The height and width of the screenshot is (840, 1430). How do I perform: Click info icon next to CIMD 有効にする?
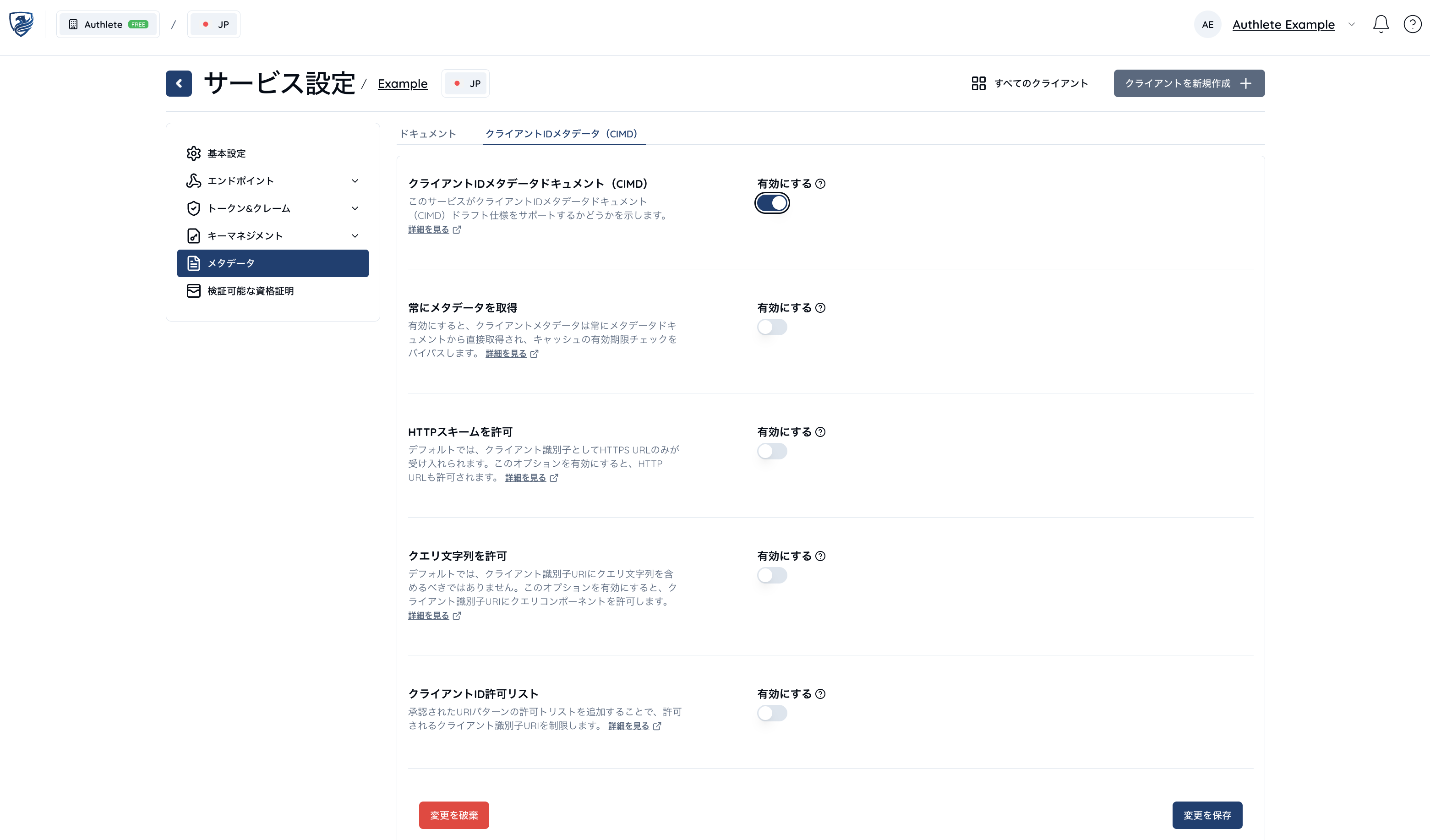[x=820, y=184]
